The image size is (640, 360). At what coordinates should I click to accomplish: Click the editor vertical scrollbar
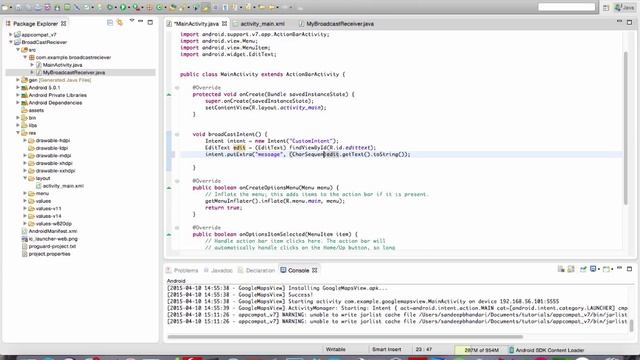click(626, 128)
